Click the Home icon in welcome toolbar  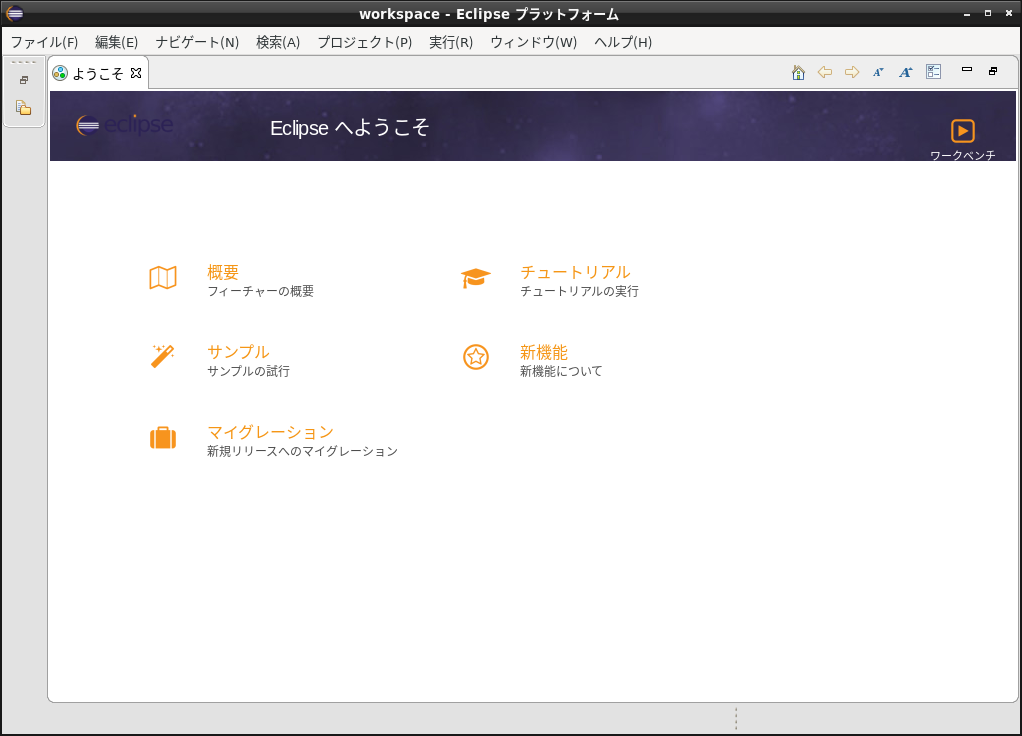[x=798, y=72]
